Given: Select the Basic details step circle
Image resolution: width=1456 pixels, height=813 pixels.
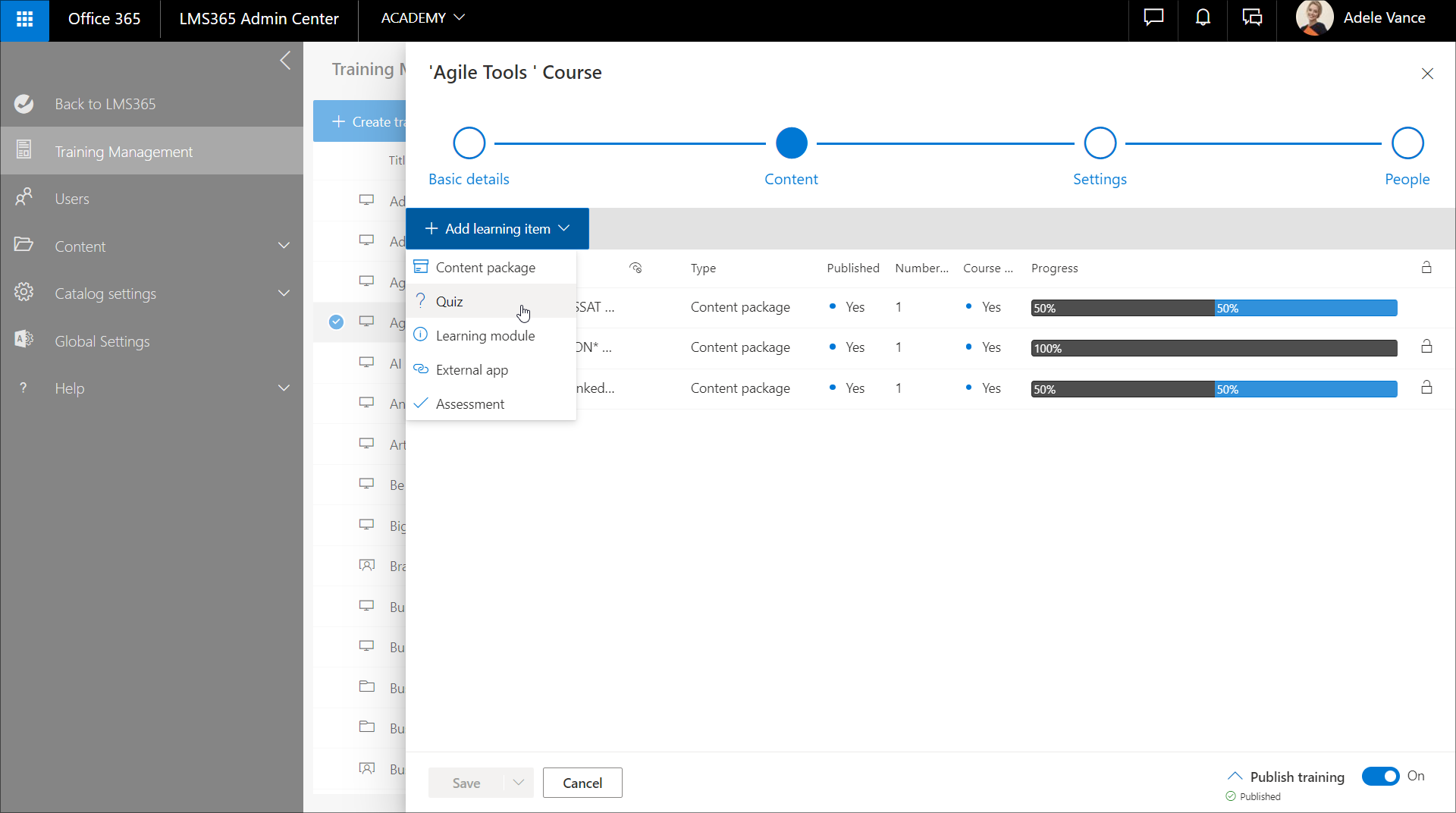Looking at the screenshot, I should 469,143.
